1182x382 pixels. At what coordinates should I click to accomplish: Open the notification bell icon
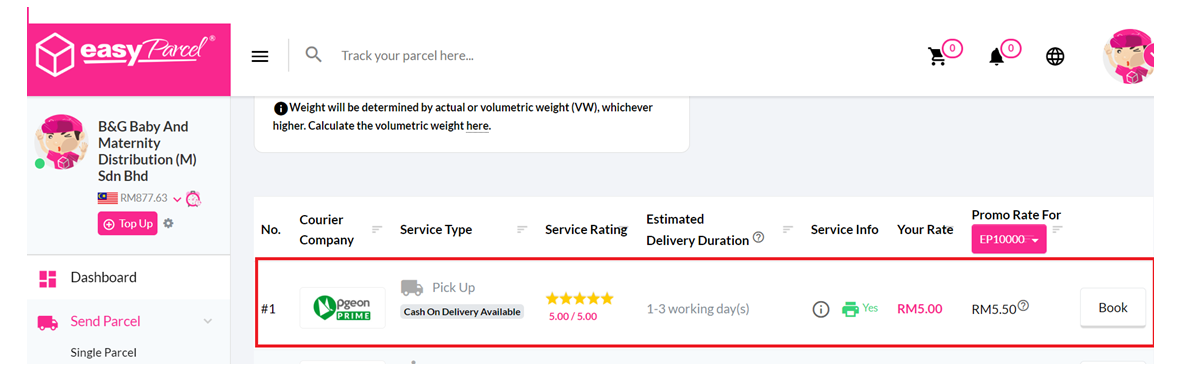pyautogui.click(x=997, y=57)
